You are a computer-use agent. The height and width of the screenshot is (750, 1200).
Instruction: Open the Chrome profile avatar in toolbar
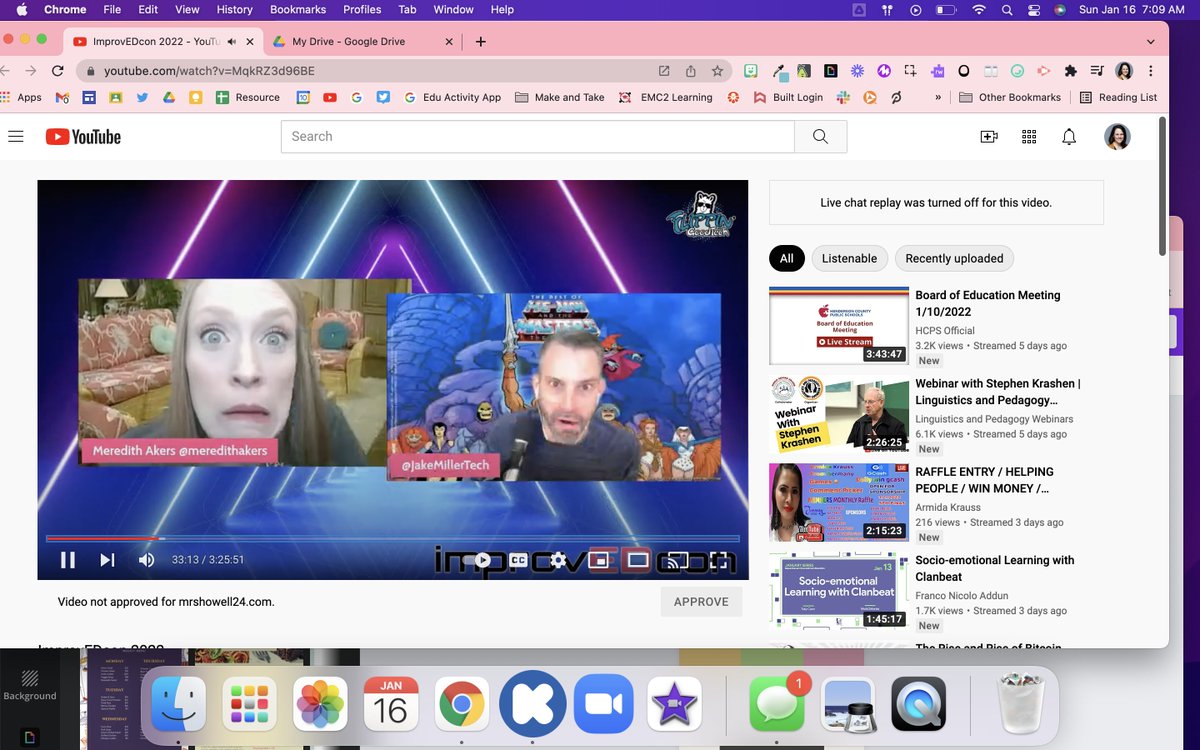[1124, 71]
